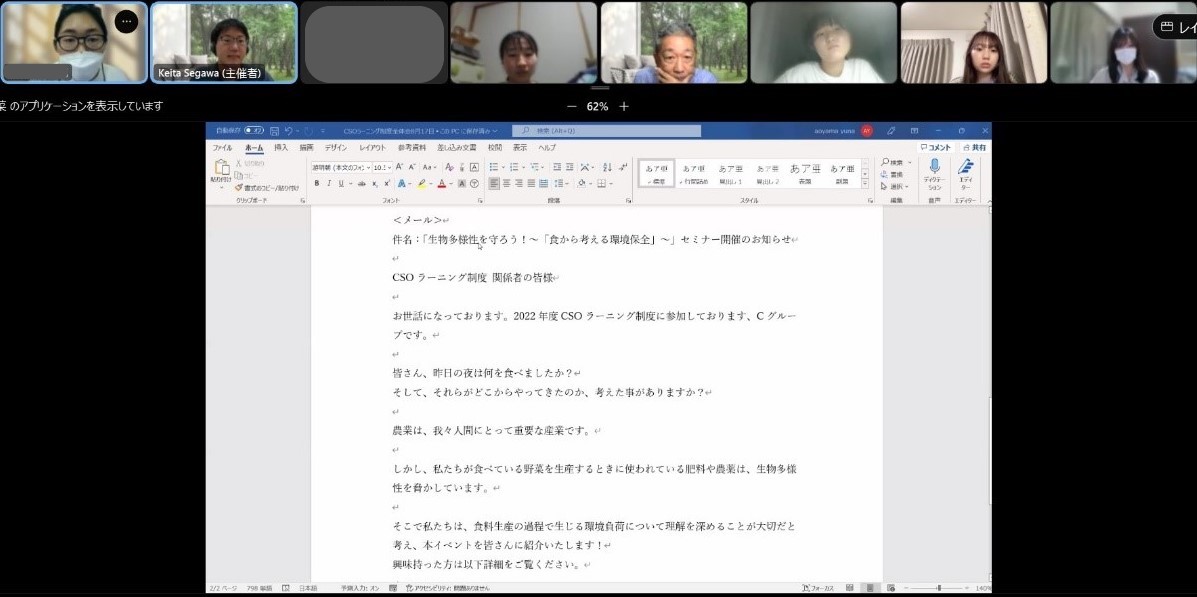
Task: Open the font size dropdown
Action: click(x=390, y=167)
